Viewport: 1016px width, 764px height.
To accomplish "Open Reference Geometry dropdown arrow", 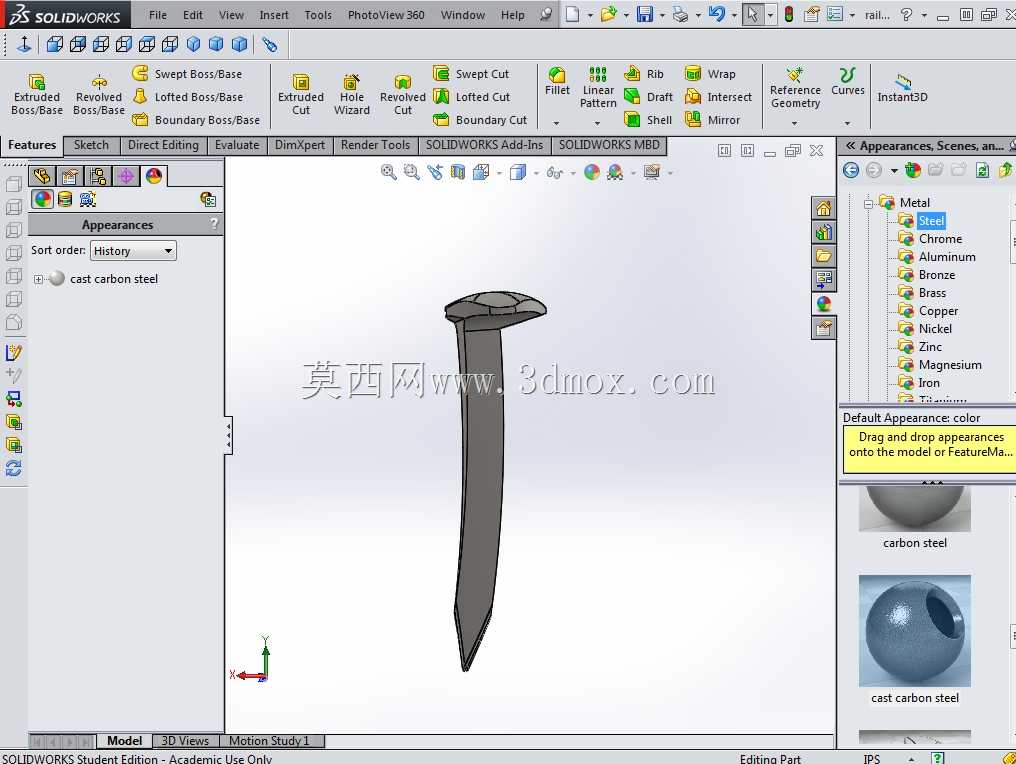I will pos(794,122).
